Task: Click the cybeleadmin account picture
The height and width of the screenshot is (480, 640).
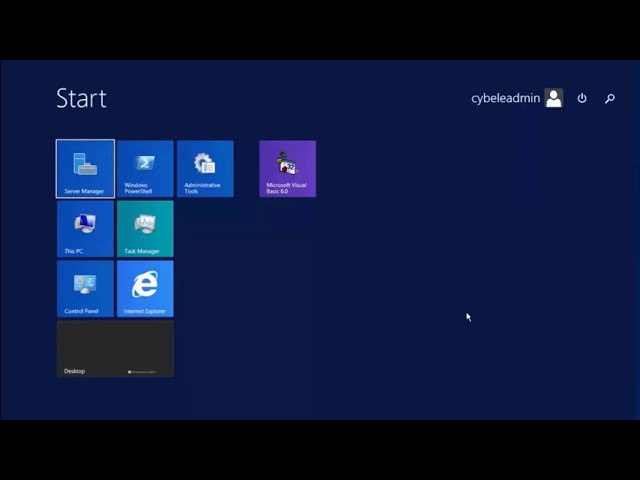Action: [x=554, y=98]
